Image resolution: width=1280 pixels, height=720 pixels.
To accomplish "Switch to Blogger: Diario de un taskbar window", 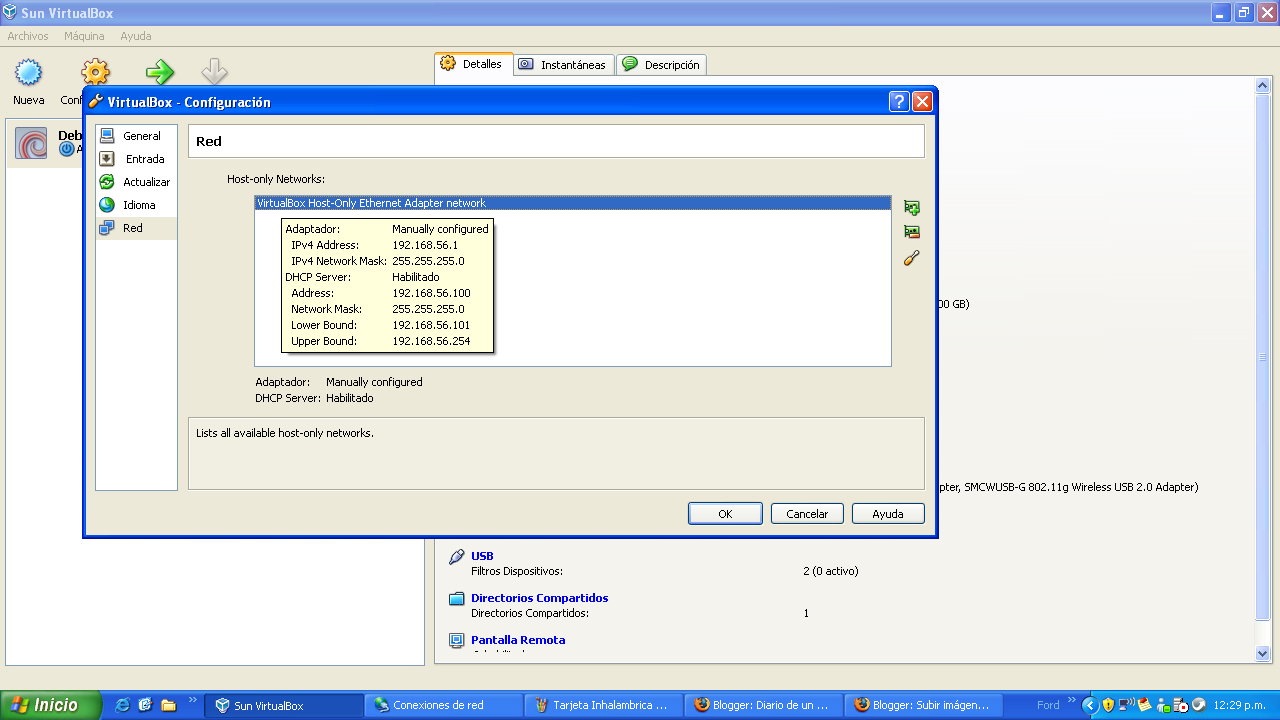I will coord(764,705).
